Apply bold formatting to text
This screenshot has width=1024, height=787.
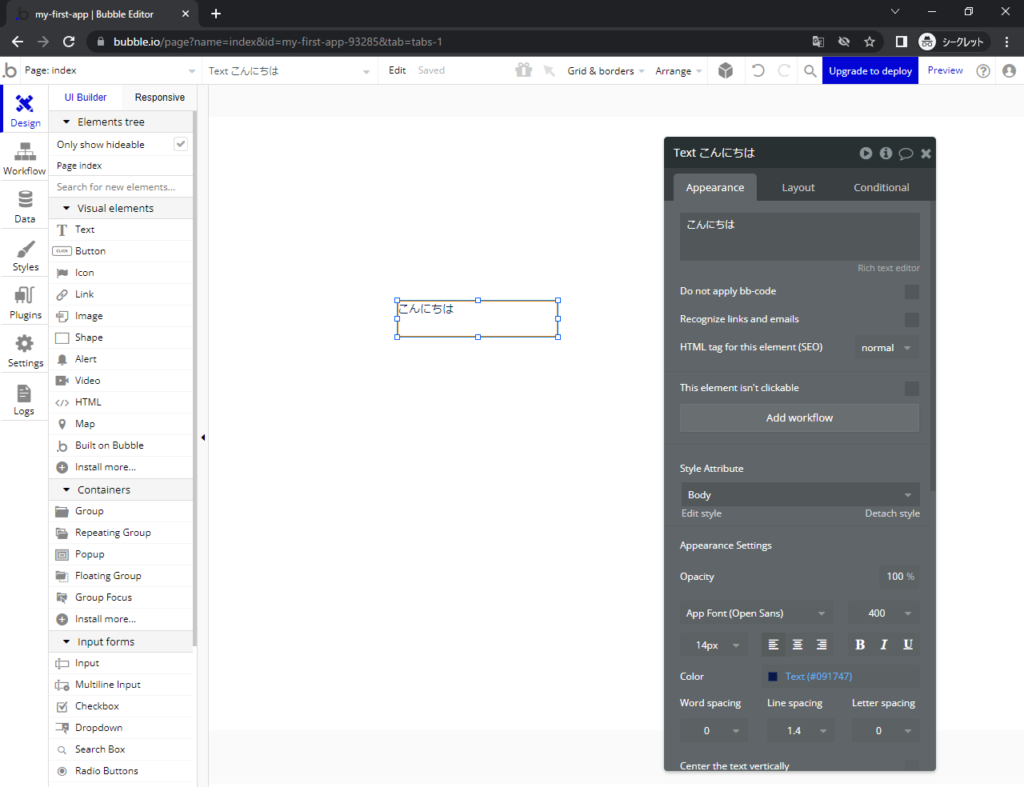click(860, 645)
